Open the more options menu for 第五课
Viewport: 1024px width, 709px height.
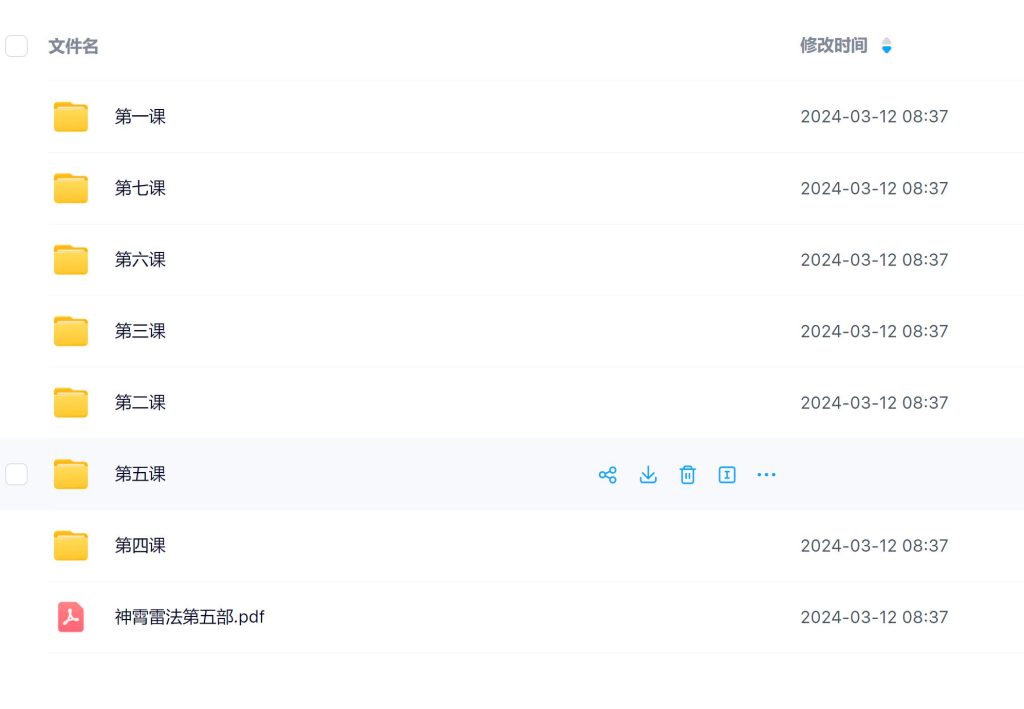click(x=766, y=474)
